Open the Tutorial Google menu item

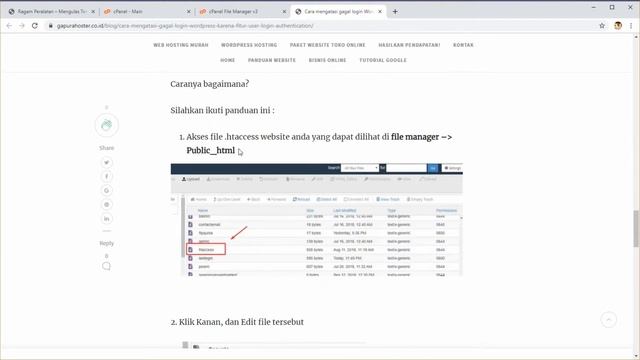point(383,60)
